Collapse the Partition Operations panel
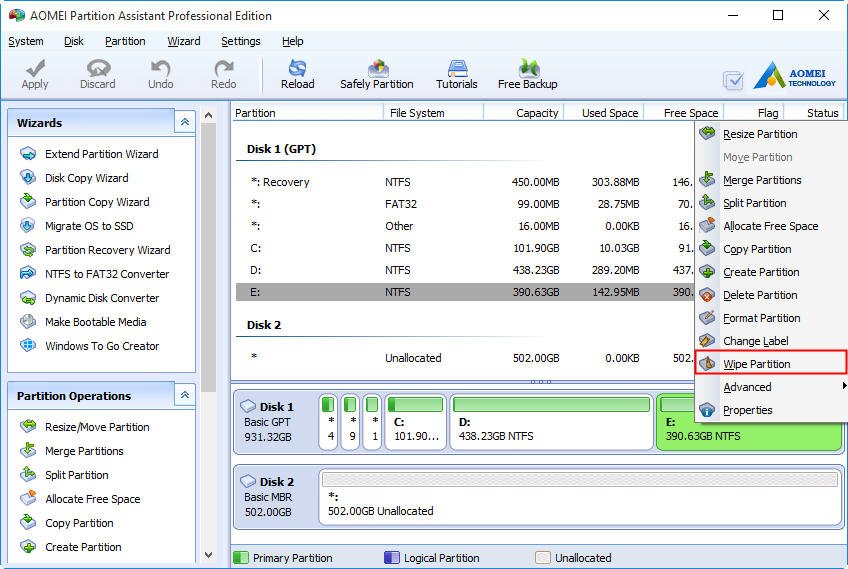Screen dimensions: 848x569 tap(184, 395)
